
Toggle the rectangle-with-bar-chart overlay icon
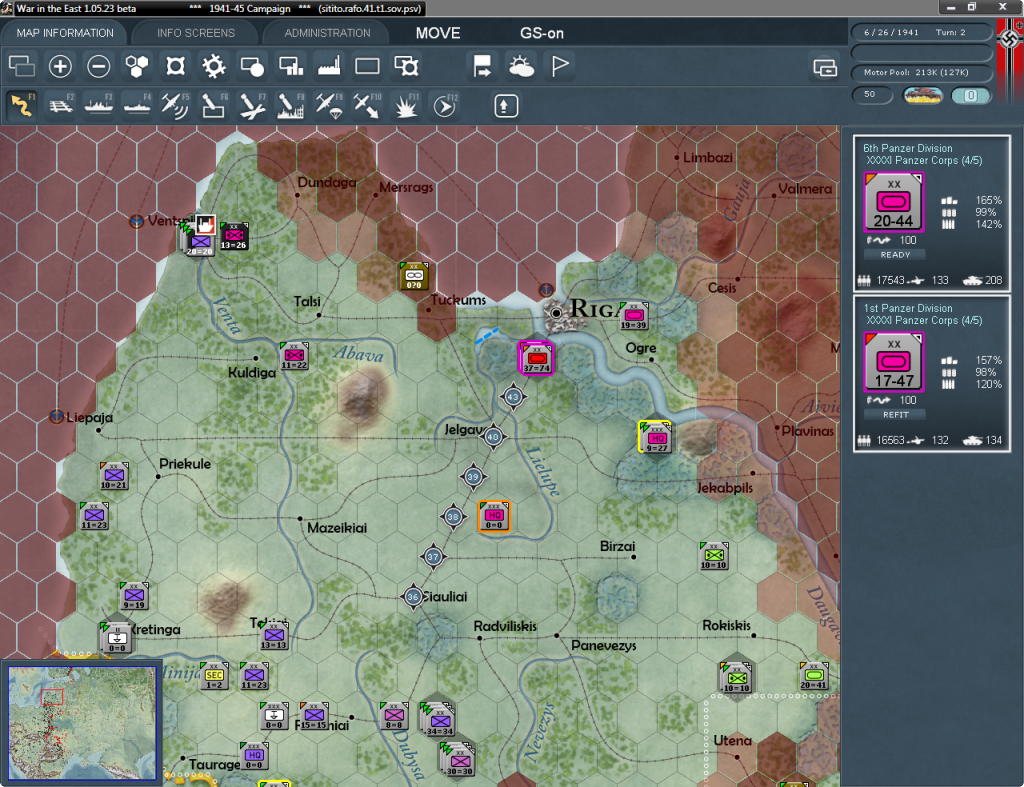(x=291, y=66)
